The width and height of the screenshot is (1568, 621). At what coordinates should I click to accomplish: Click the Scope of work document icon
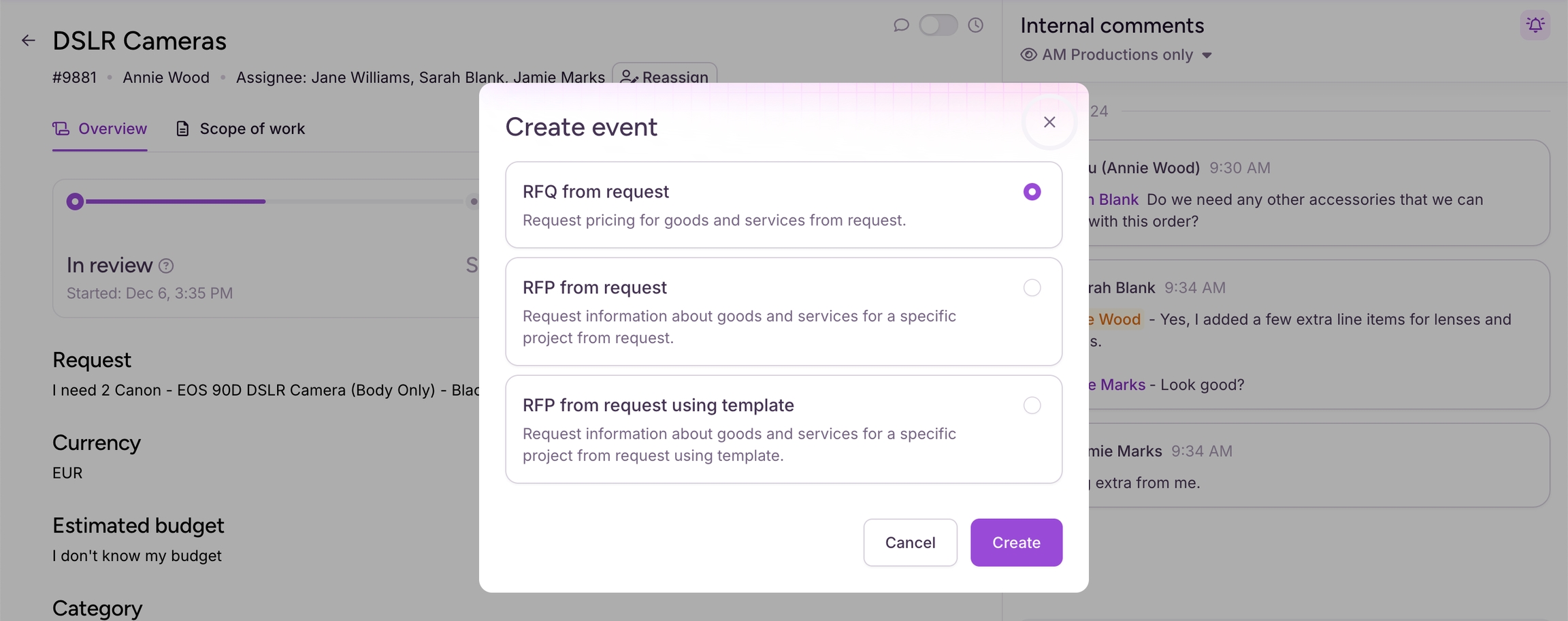click(182, 129)
